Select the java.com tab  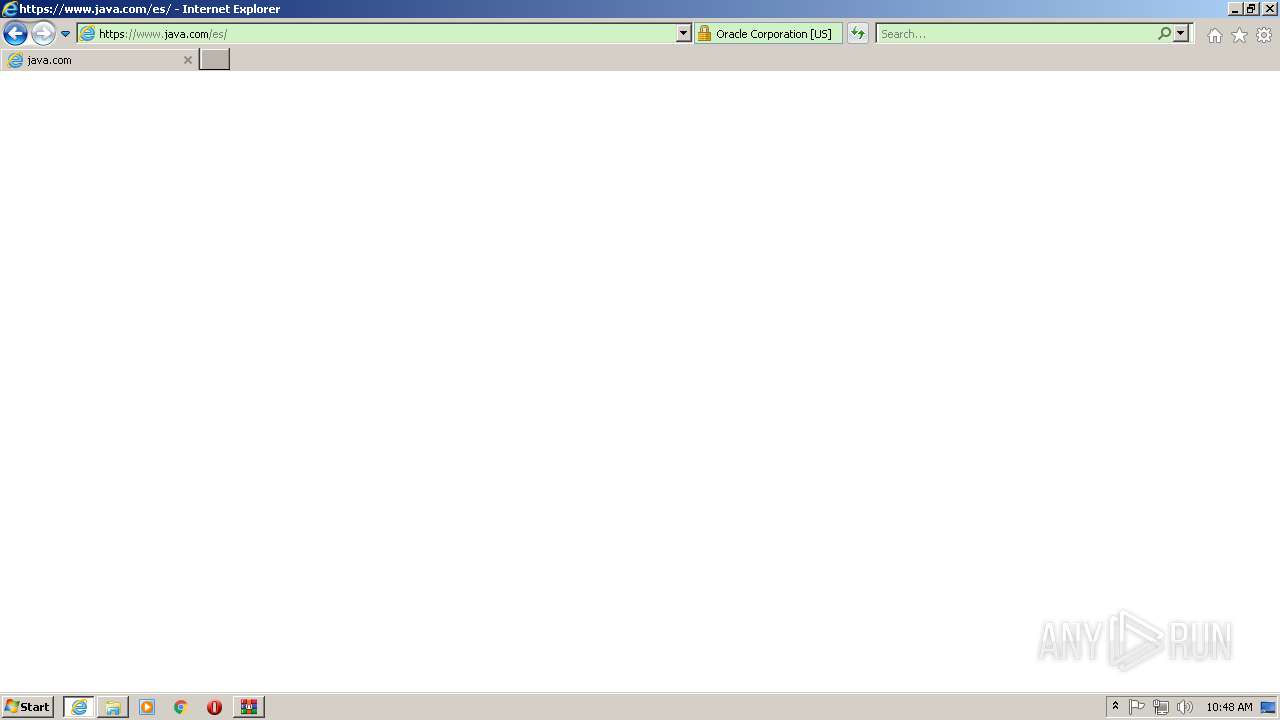click(99, 60)
